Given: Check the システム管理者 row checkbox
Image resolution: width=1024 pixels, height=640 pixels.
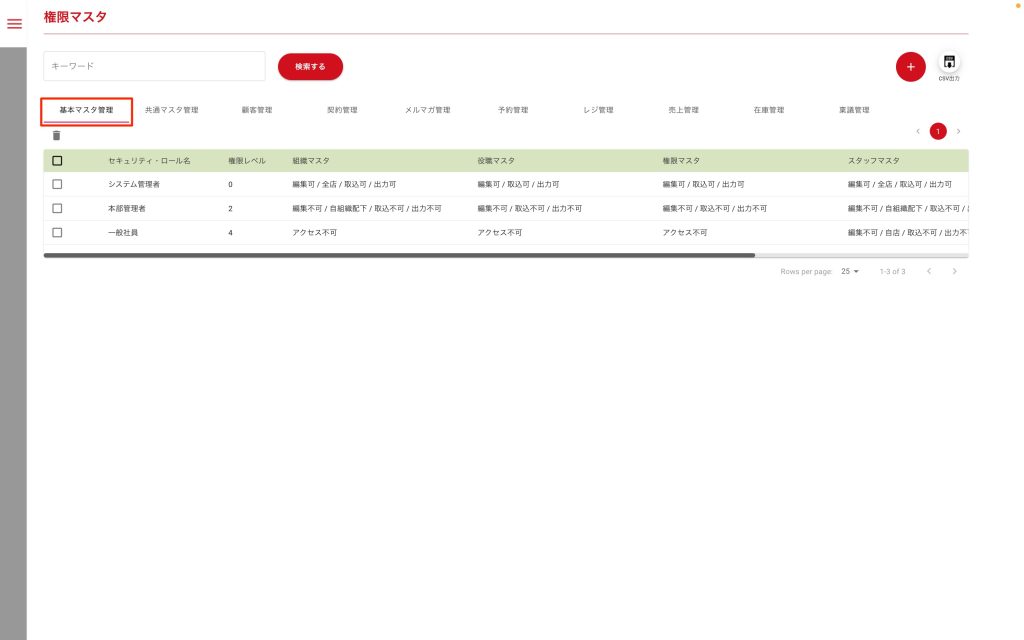Looking at the screenshot, I should [x=57, y=184].
